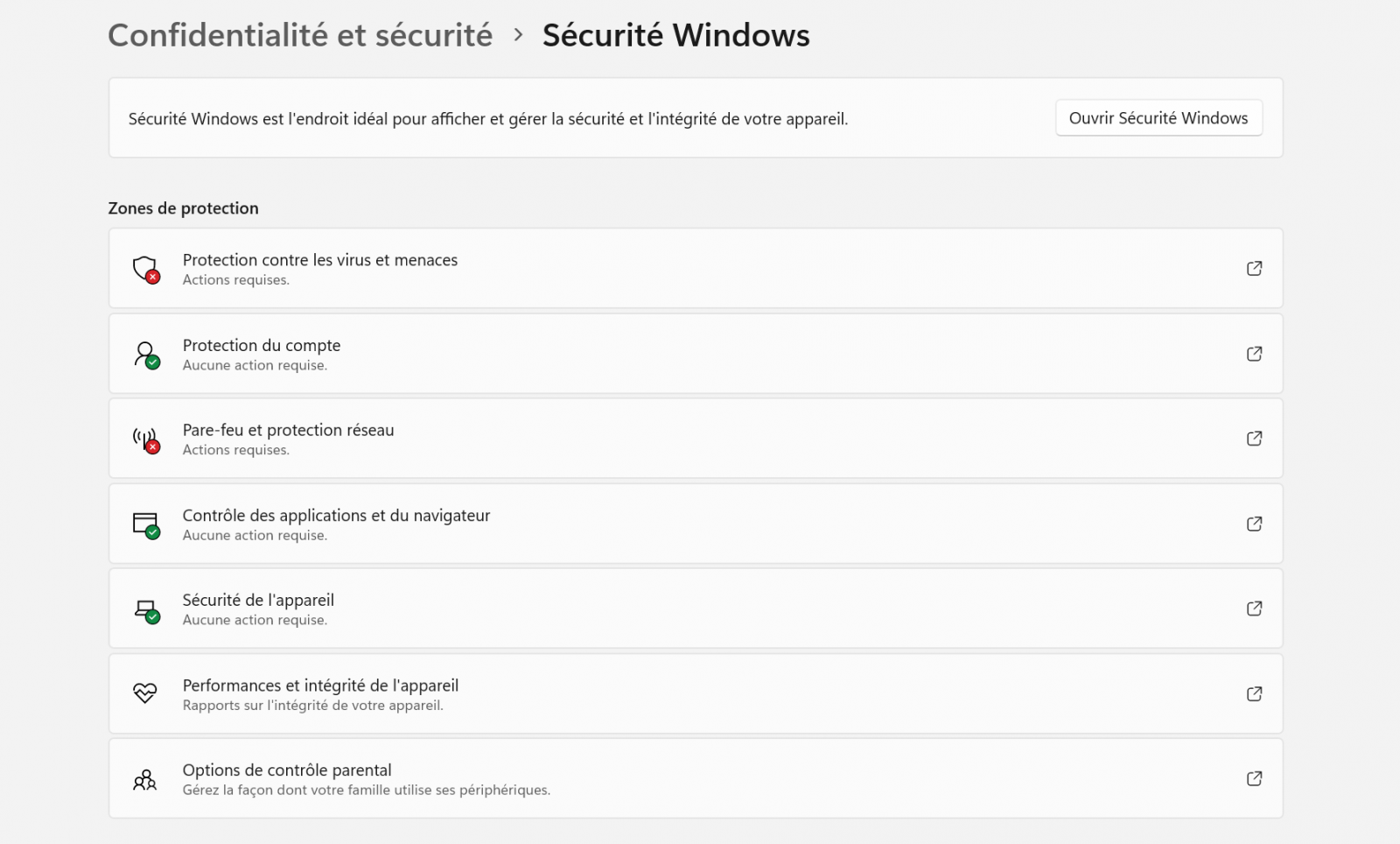Open external link for Options de contrôle parental
The image size is (1400, 844).
click(x=1254, y=778)
